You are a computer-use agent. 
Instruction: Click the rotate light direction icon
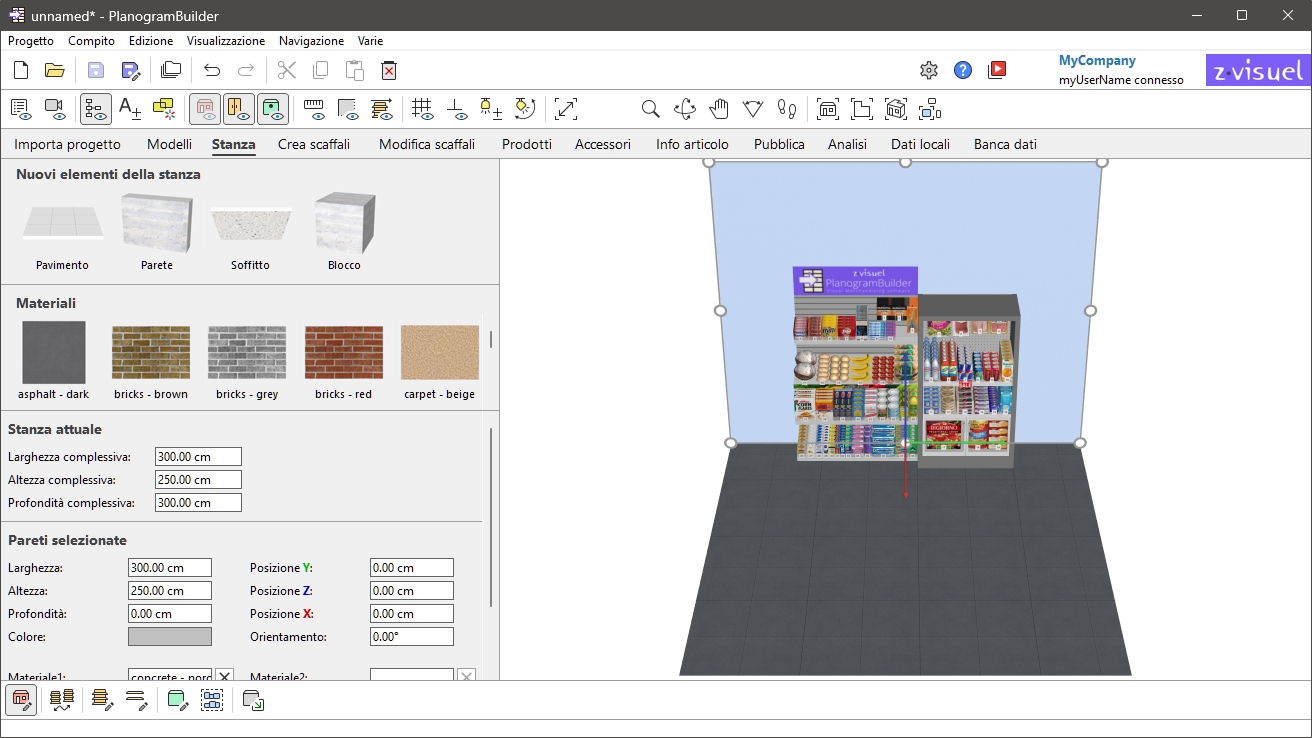click(x=525, y=108)
